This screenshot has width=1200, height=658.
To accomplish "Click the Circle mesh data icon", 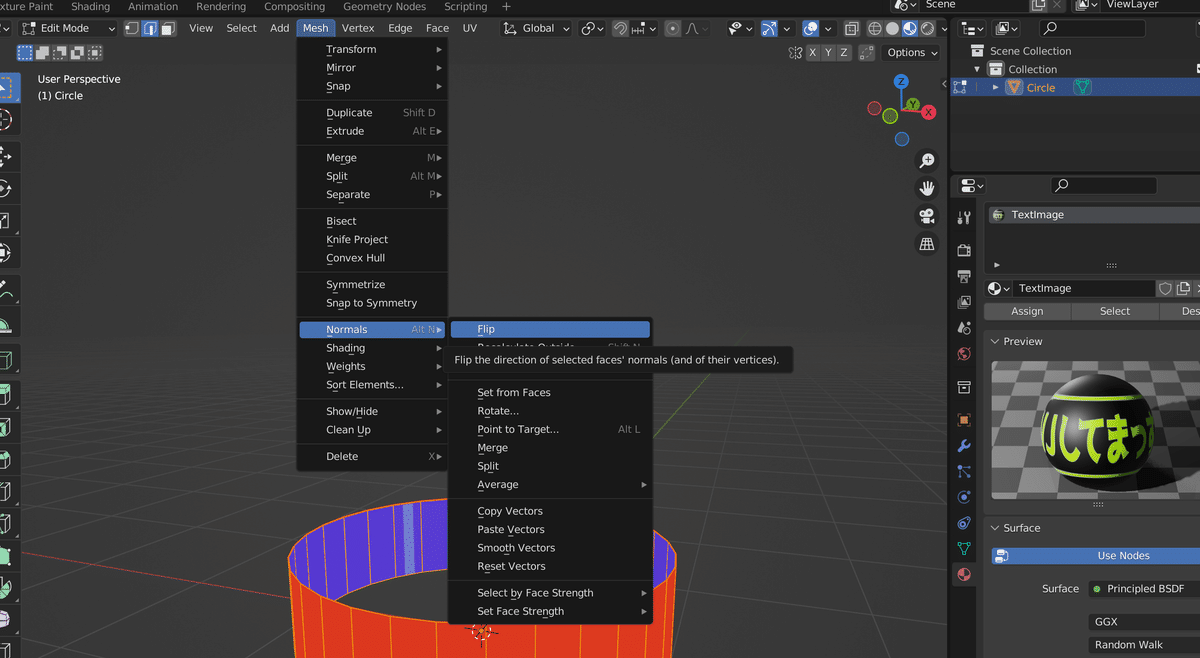I will pos(1082,87).
